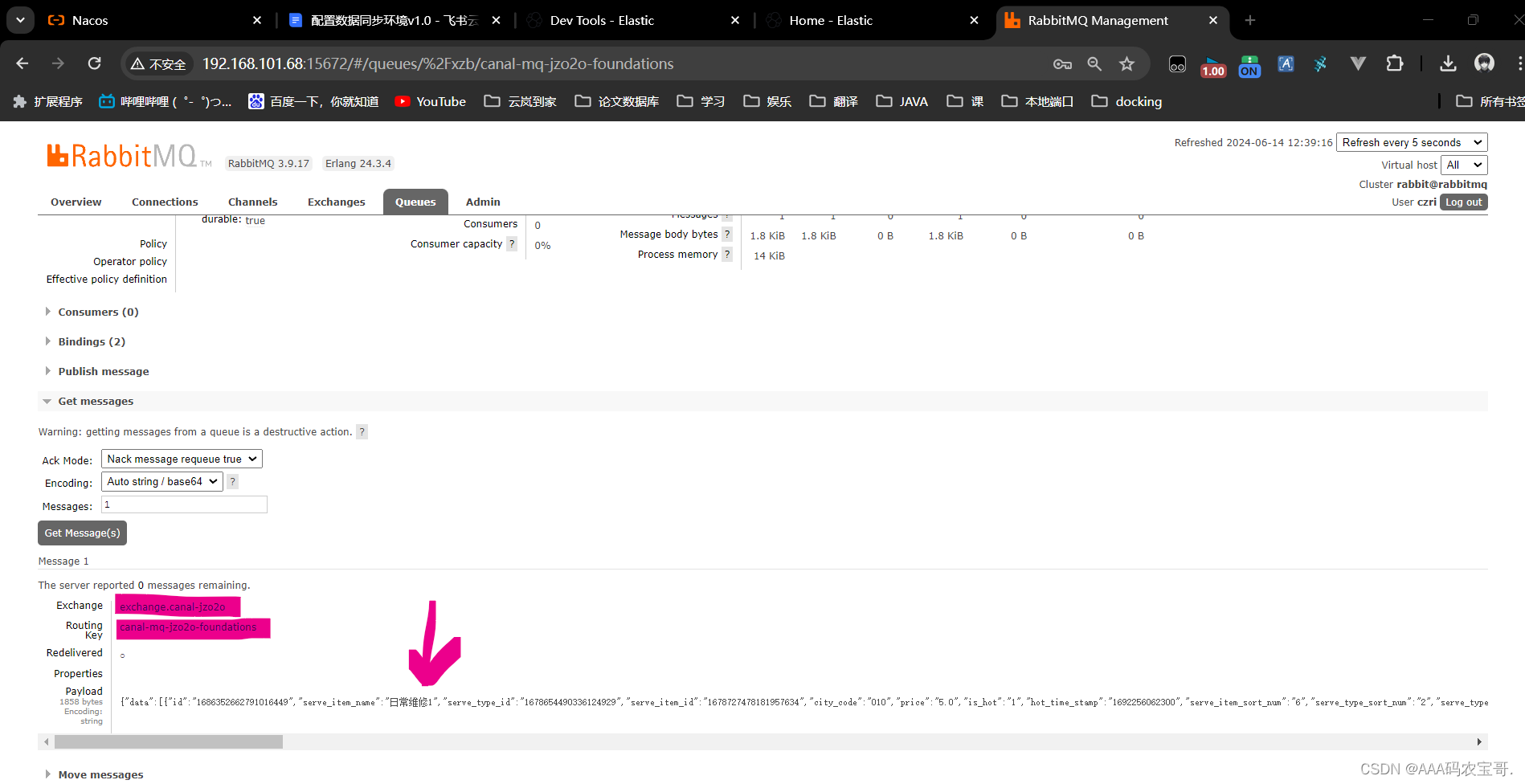Open the Refresh every 5 seconds dropdown

pyautogui.click(x=1412, y=142)
